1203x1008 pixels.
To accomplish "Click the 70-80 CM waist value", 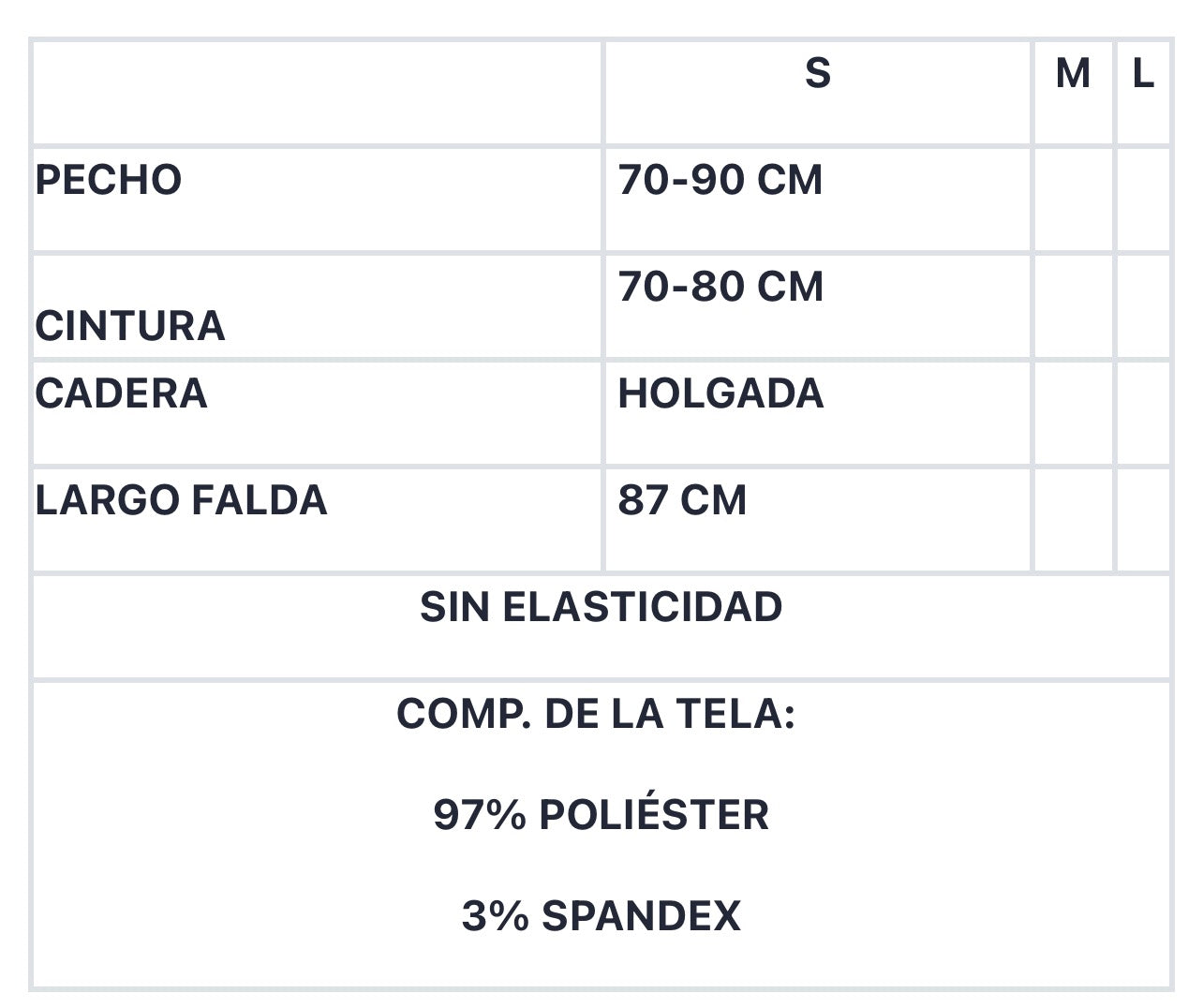I will (720, 287).
